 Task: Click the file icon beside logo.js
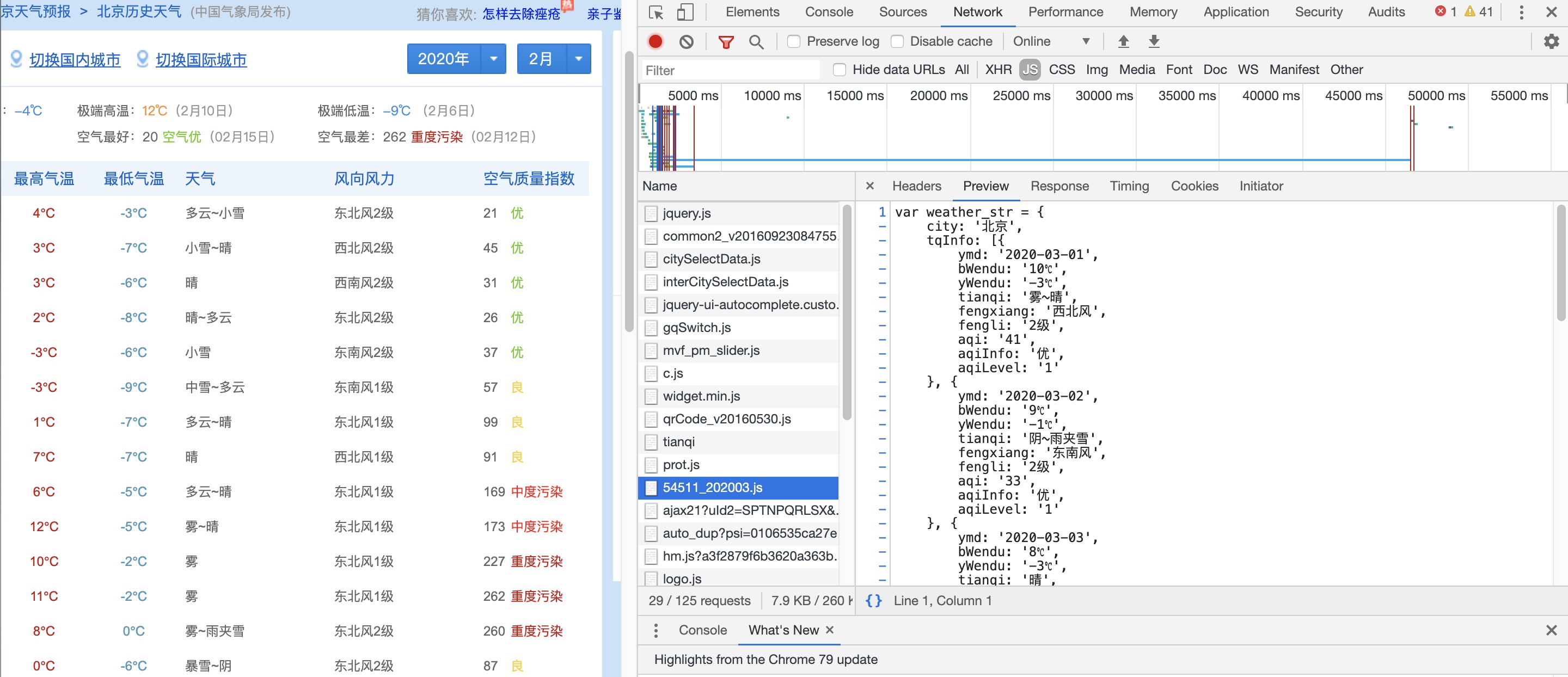651,578
